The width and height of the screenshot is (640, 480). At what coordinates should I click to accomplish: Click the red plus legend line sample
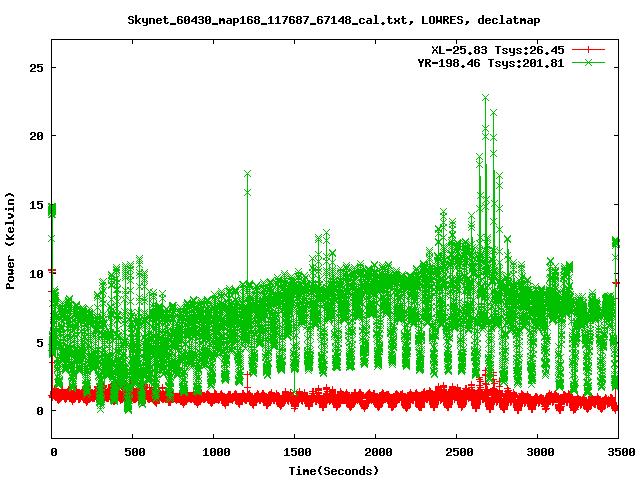(588, 50)
